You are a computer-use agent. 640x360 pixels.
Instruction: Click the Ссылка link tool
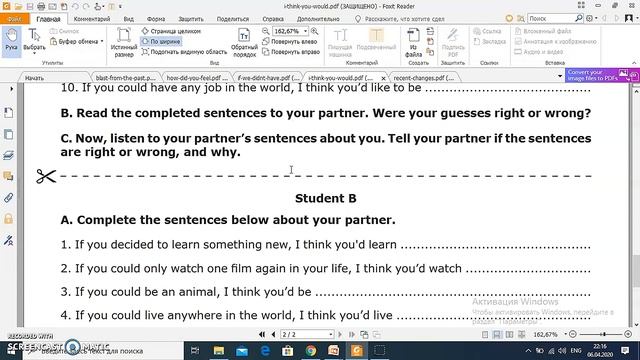tap(487, 31)
